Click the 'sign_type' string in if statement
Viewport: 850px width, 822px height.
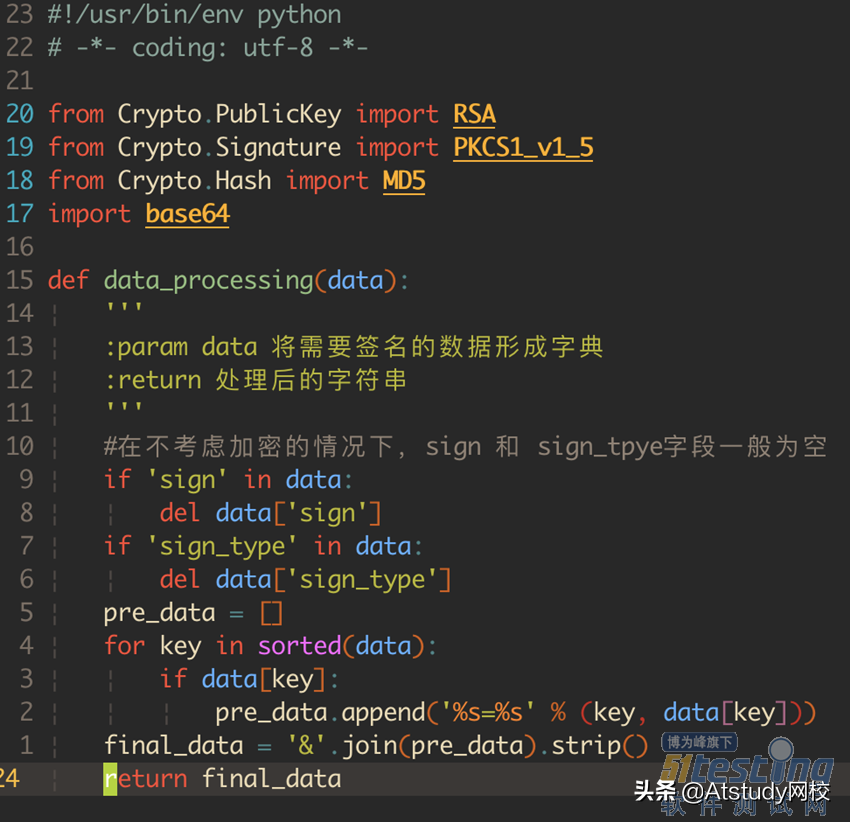pos(222,547)
